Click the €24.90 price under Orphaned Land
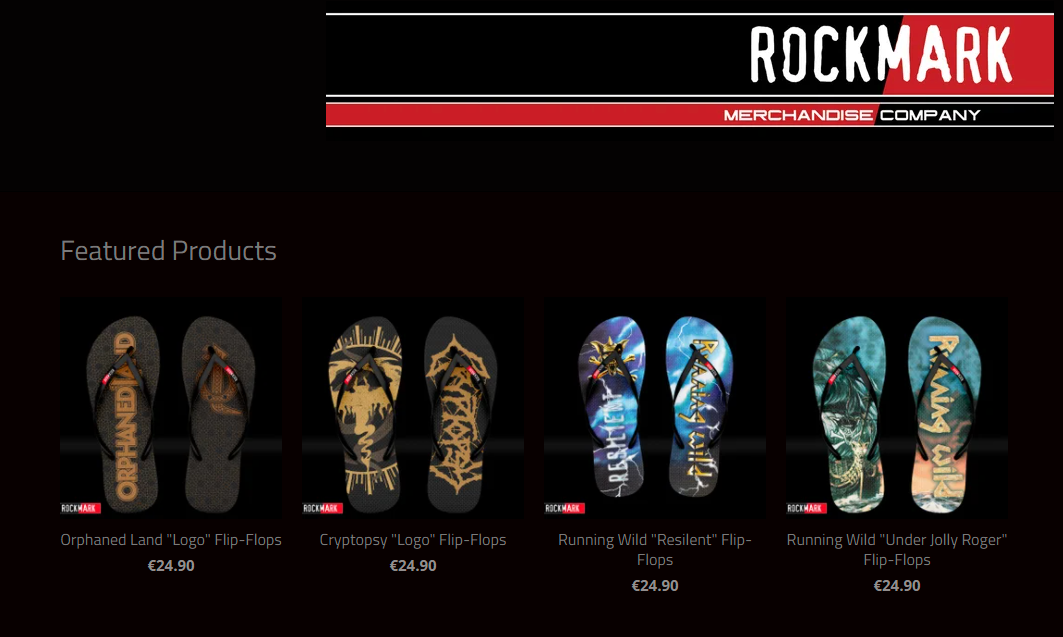 click(171, 566)
